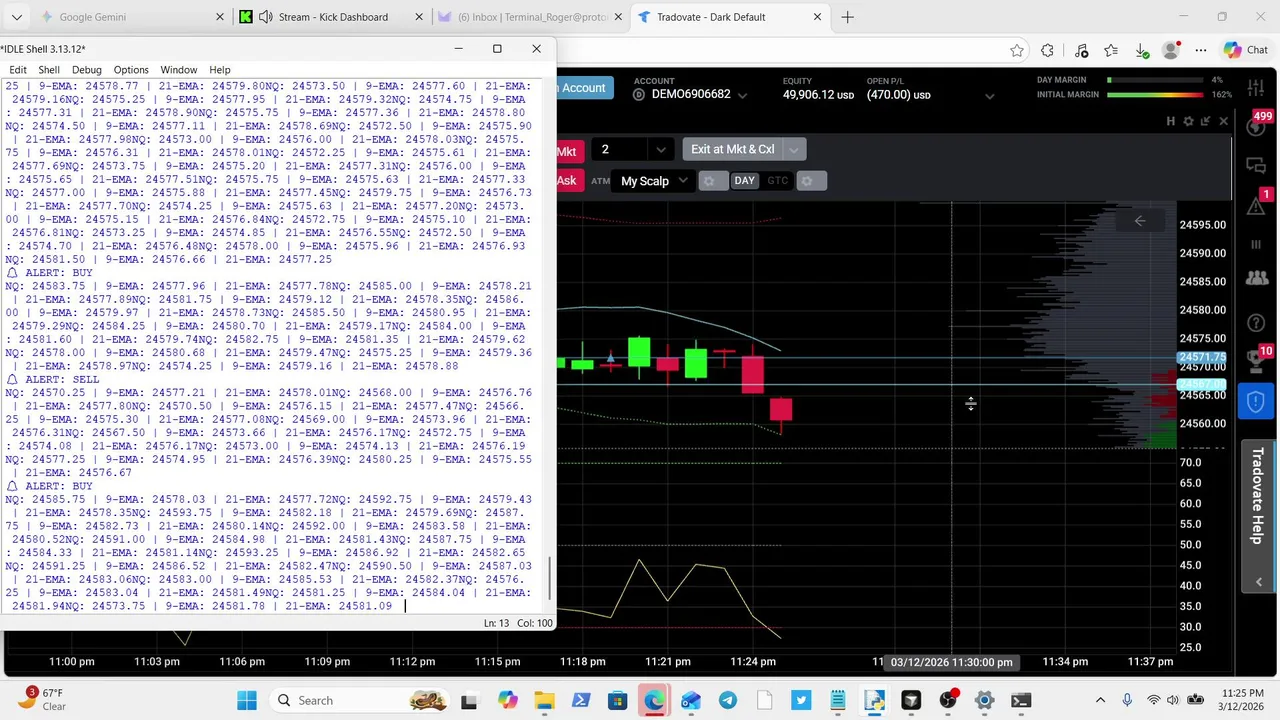Select GTC time-in-force option
Viewport: 1280px width, 720px height.
point(778,181)
